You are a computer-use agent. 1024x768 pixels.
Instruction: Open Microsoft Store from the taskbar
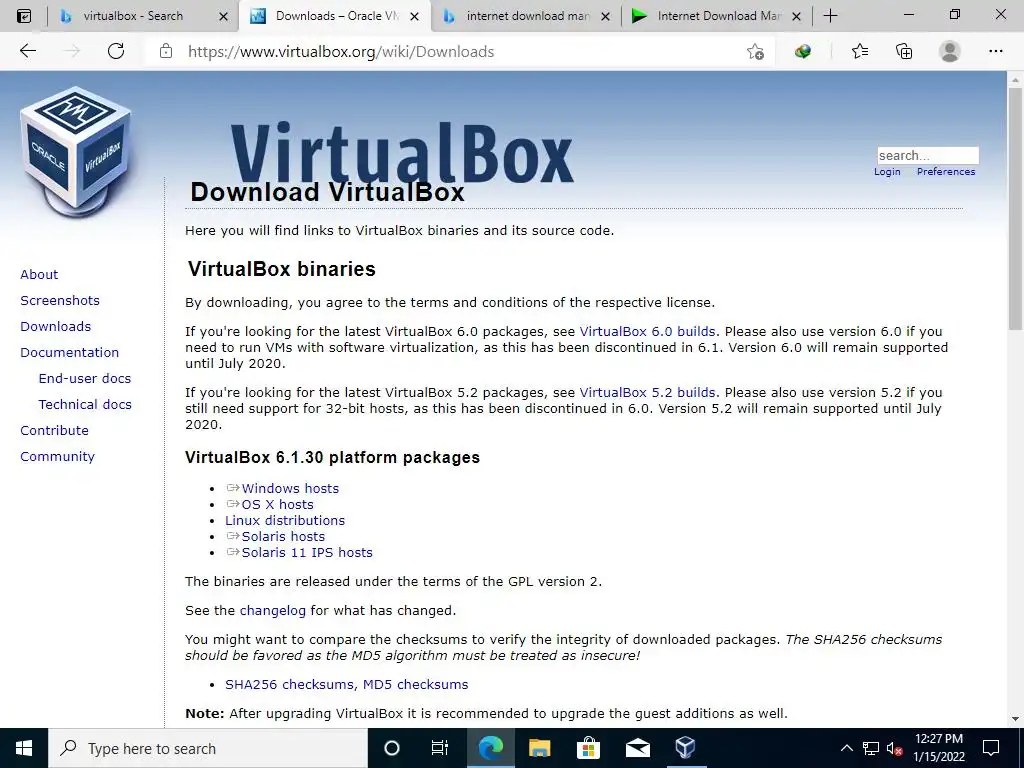point(588,748)
